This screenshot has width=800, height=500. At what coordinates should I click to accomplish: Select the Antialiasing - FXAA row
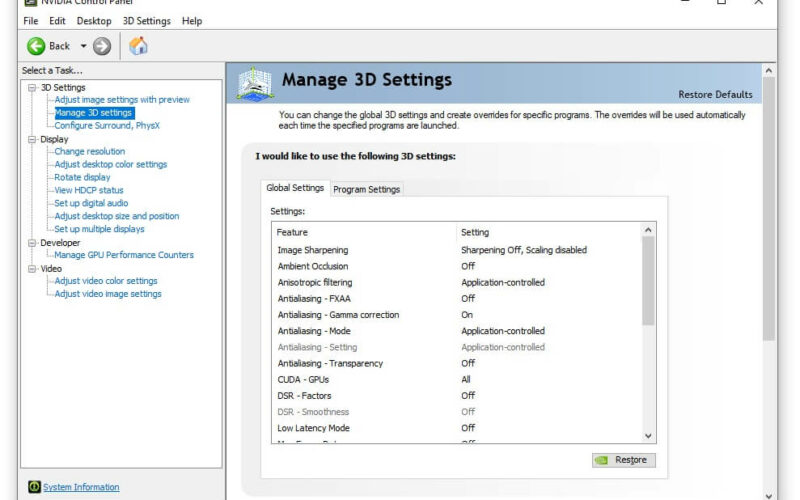pyautogui.click(x=457, y=298)
